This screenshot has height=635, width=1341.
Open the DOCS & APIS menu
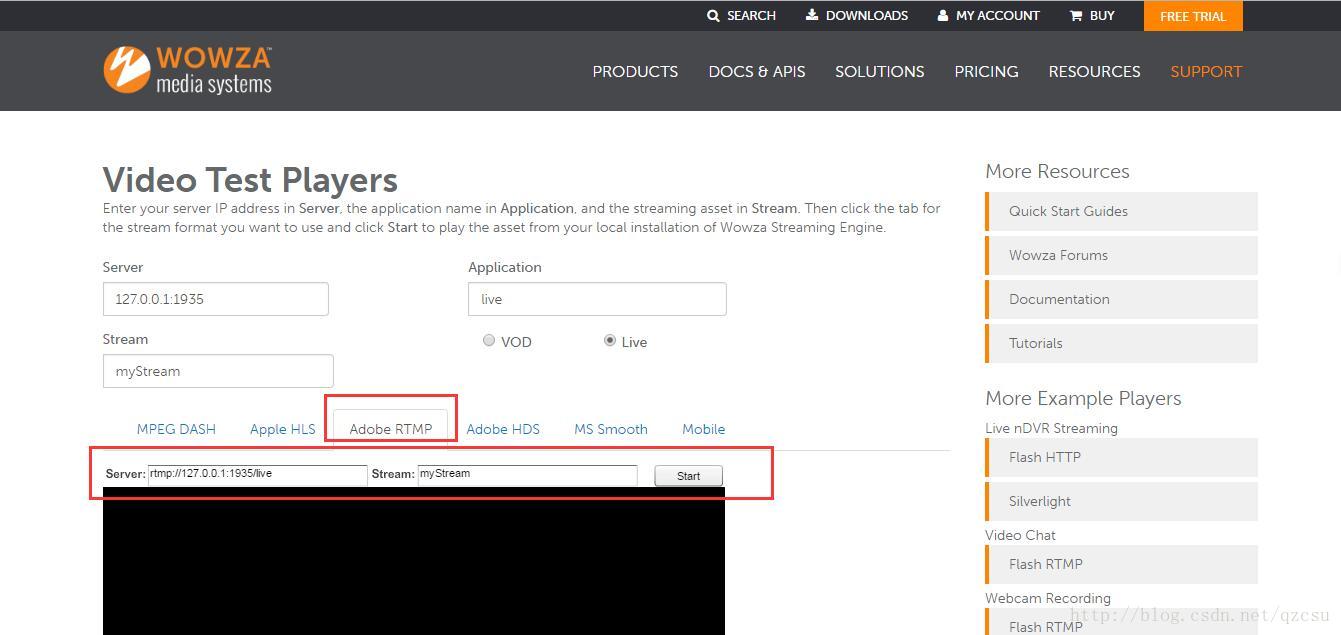(757, 72)
